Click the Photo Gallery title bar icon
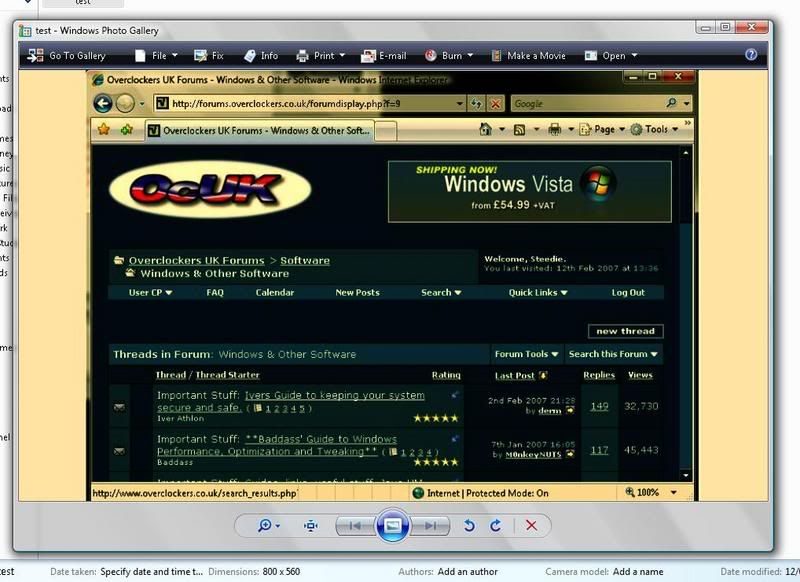The image size is (800, 582). (25, 31)
